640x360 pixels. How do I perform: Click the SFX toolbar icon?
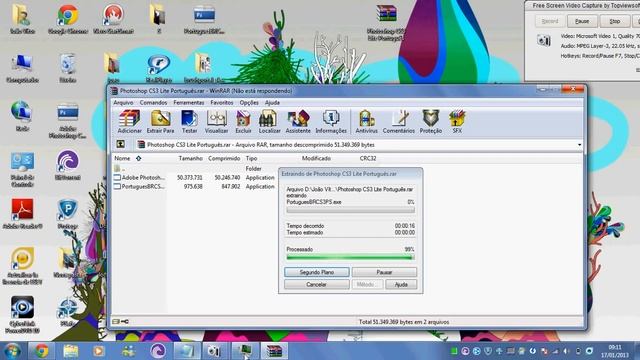(457, 122)
